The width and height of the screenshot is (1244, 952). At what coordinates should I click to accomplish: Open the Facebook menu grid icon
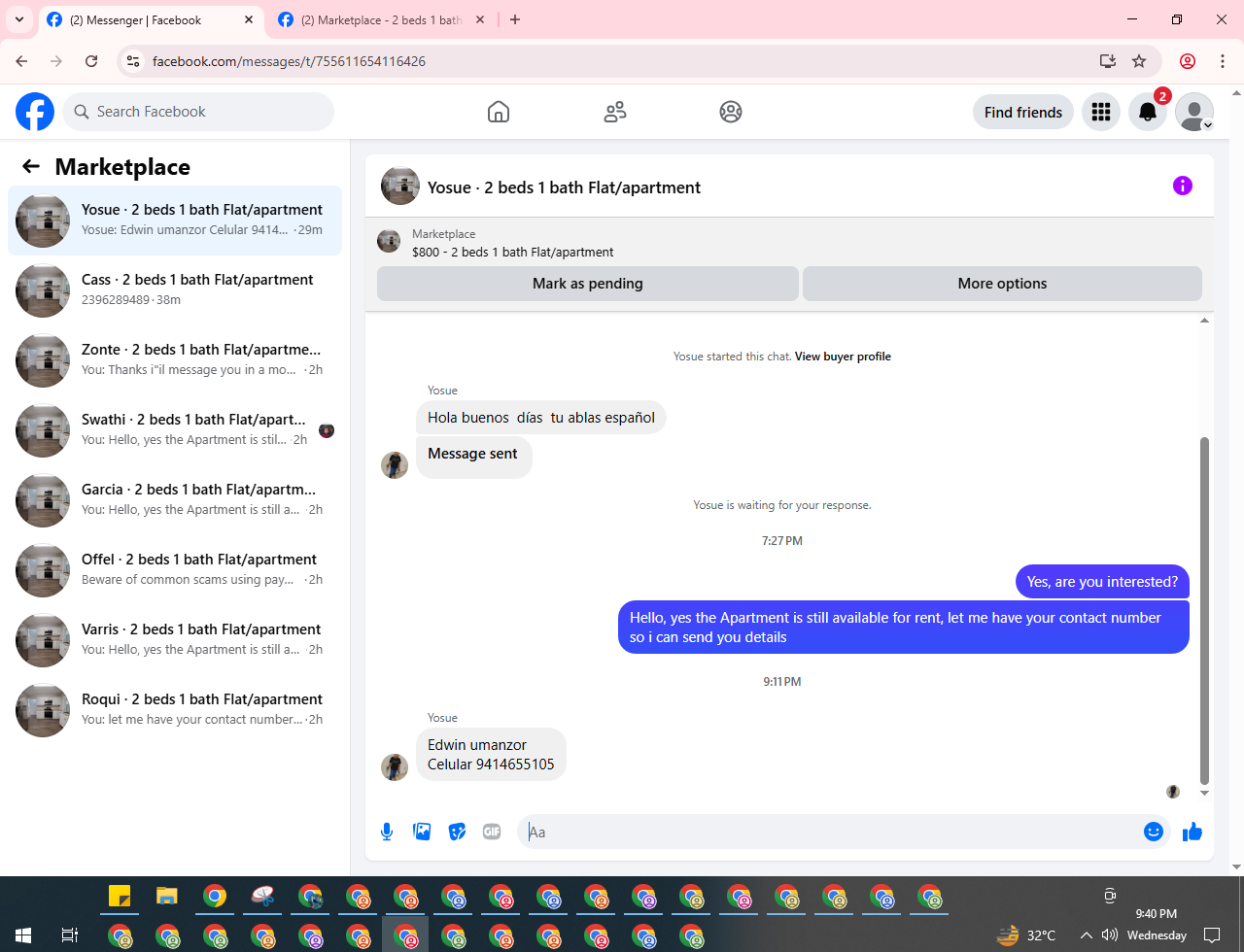click(1101, 112)
